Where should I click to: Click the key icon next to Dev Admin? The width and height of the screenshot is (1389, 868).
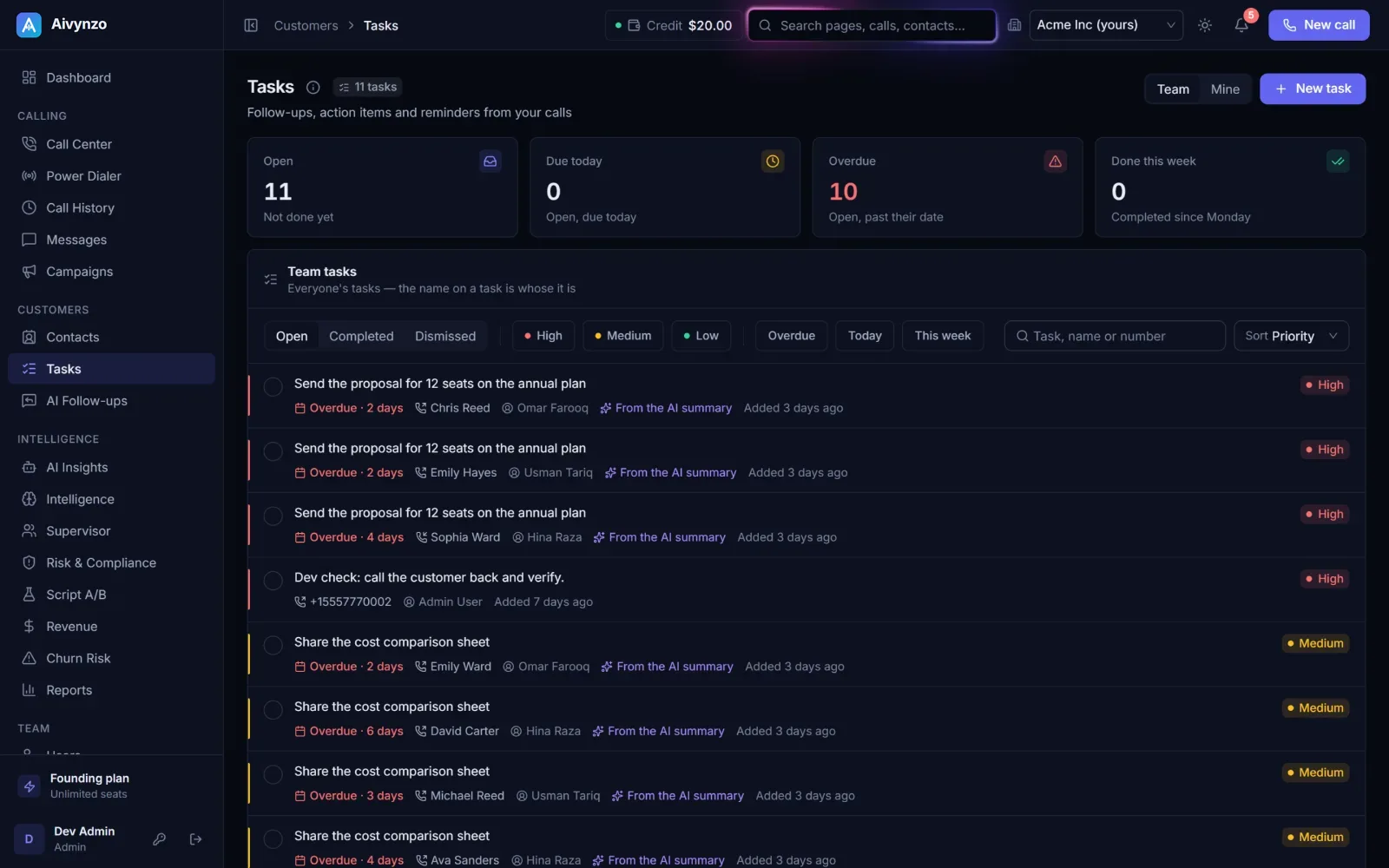[x=159, y=838]
